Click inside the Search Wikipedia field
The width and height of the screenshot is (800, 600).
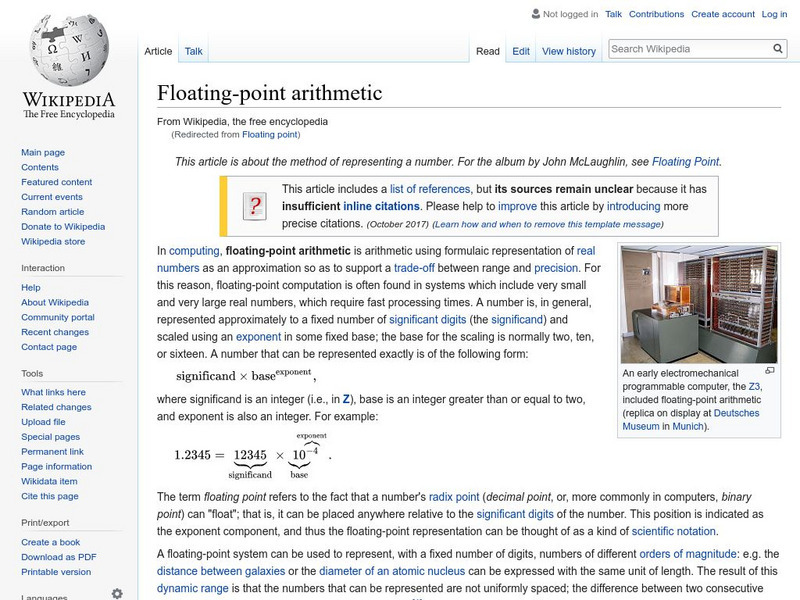pyautogui.click(x=690, y=49)
